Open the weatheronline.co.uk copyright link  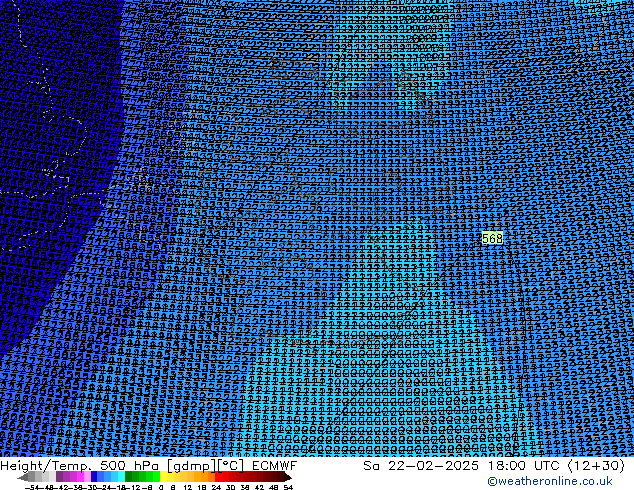pyautogui.click(x=549, y=481)
